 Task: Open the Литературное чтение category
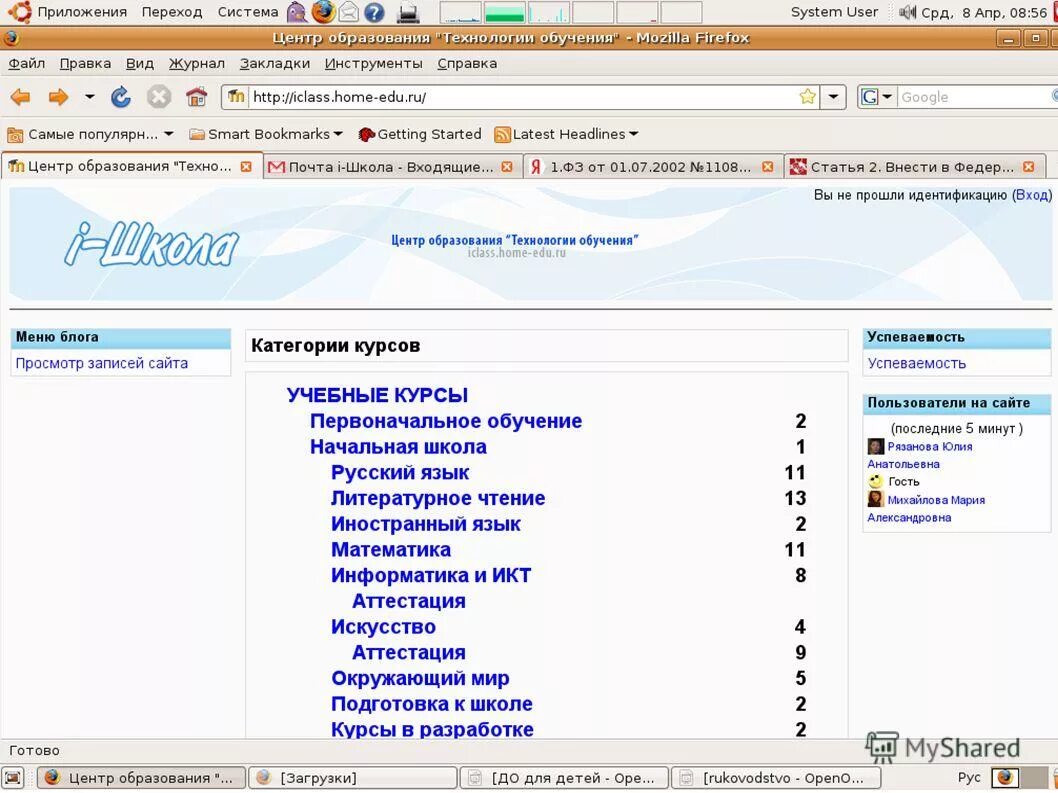tap(438, 498)
